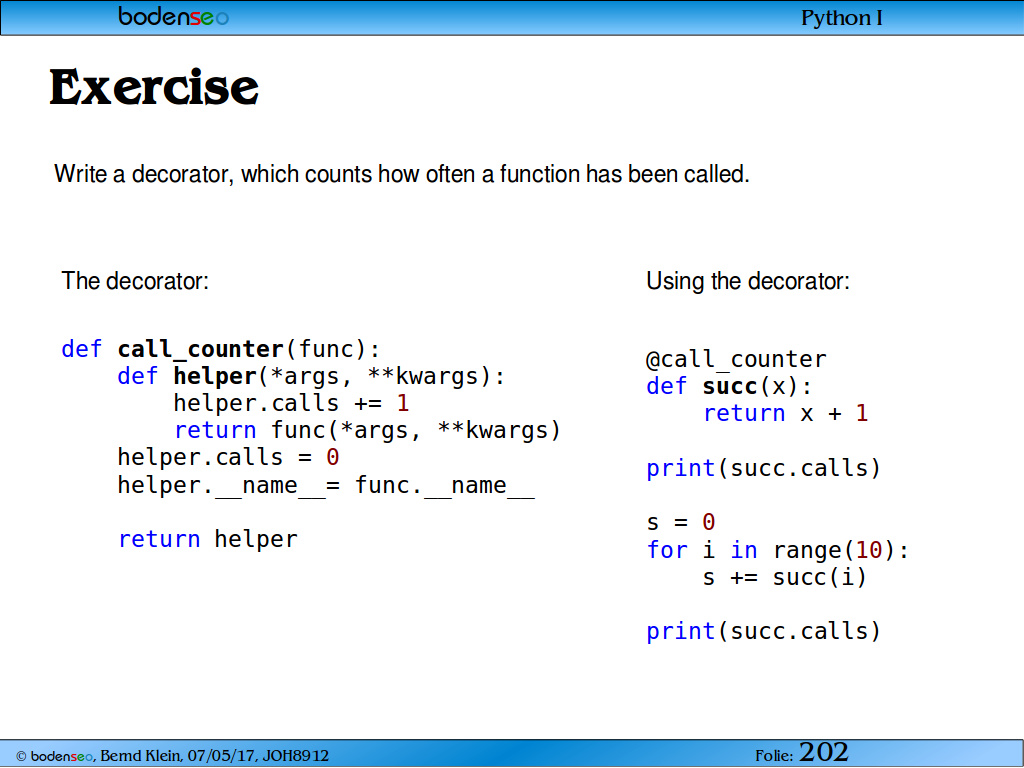Click the first "print(succ.calls)" line
This screenshot has height=768, width=1024.
(763, 468)
